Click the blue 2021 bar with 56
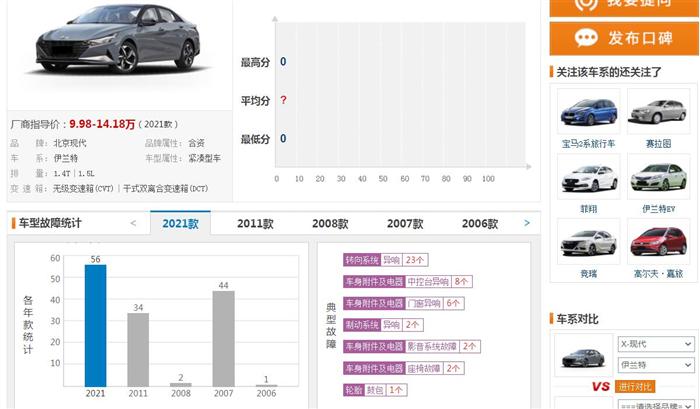The image size is (700, 409). [96, 326]
